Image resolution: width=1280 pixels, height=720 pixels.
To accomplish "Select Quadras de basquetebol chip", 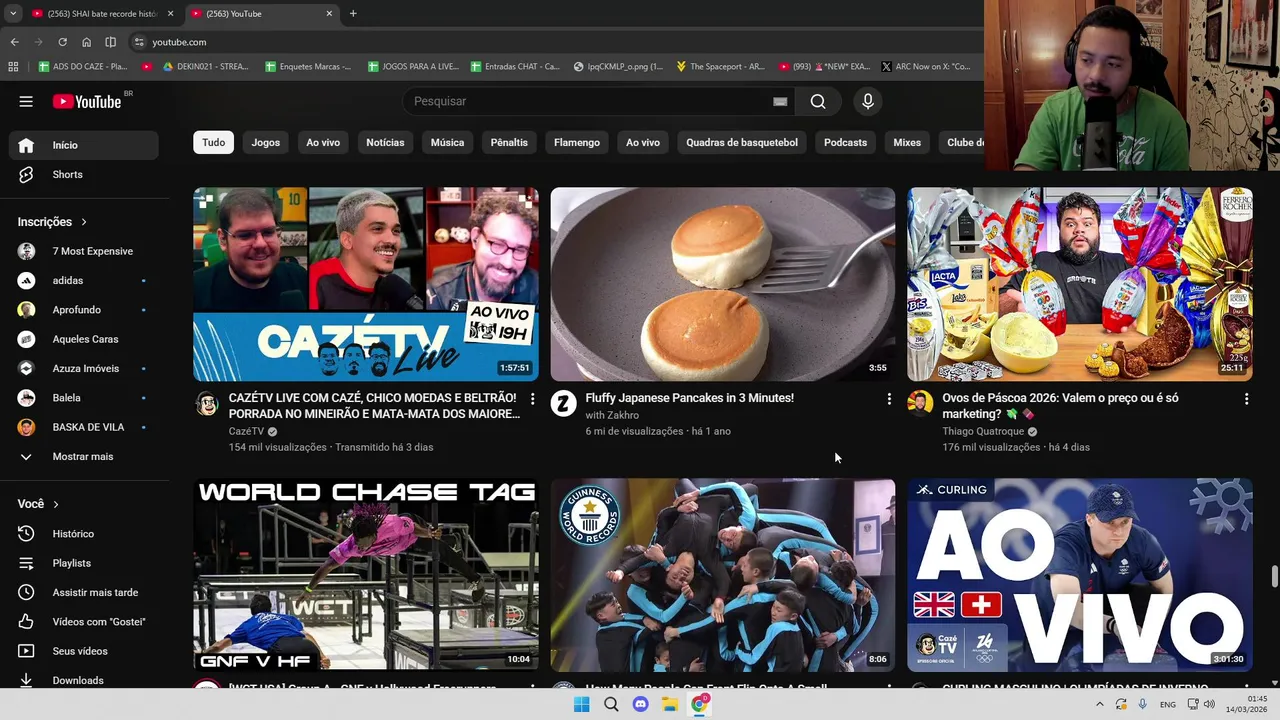I will 742,143.
